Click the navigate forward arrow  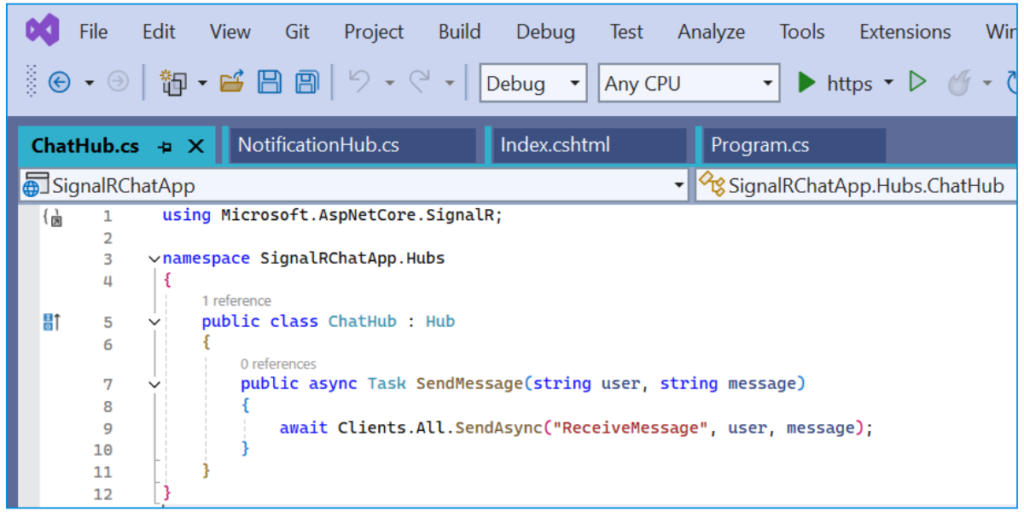pyautogui.click(x=118, y=83)
